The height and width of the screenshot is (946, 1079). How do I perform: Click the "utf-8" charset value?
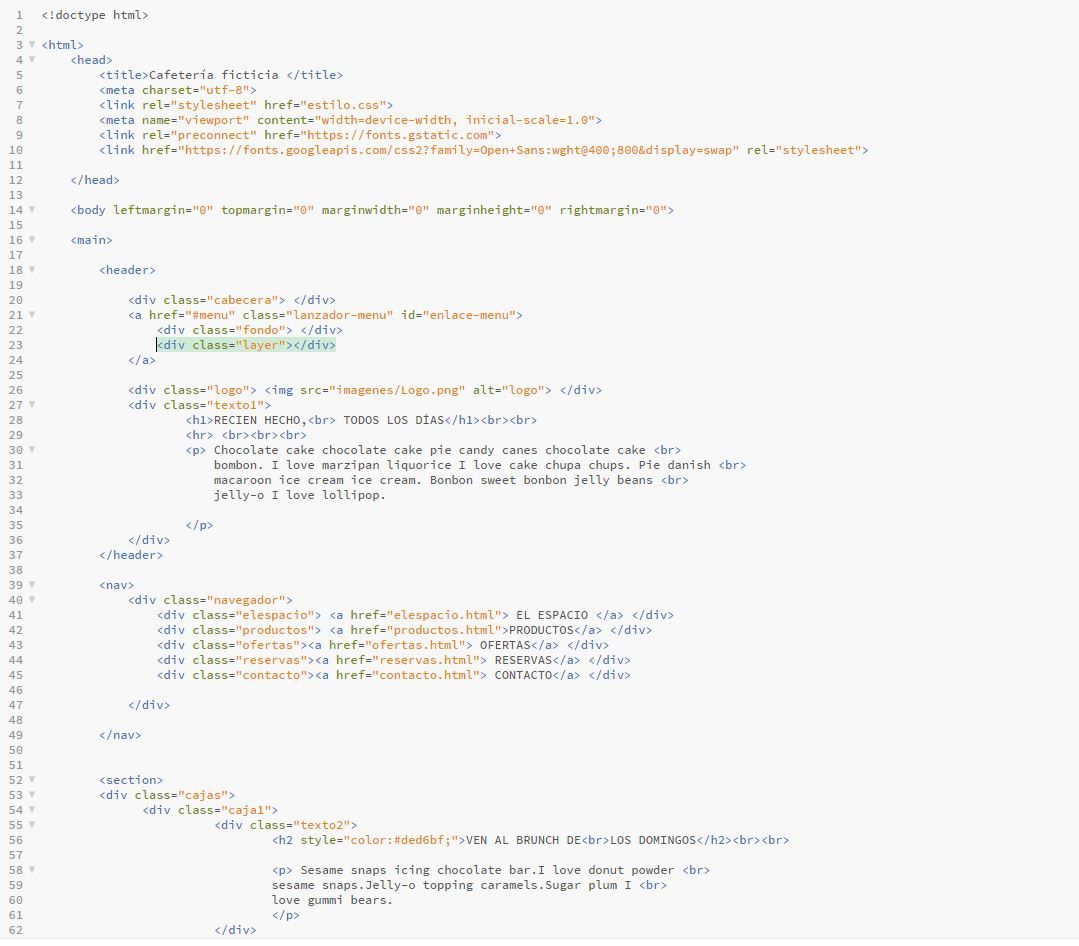pyautogui.click(x=224, y=90)
